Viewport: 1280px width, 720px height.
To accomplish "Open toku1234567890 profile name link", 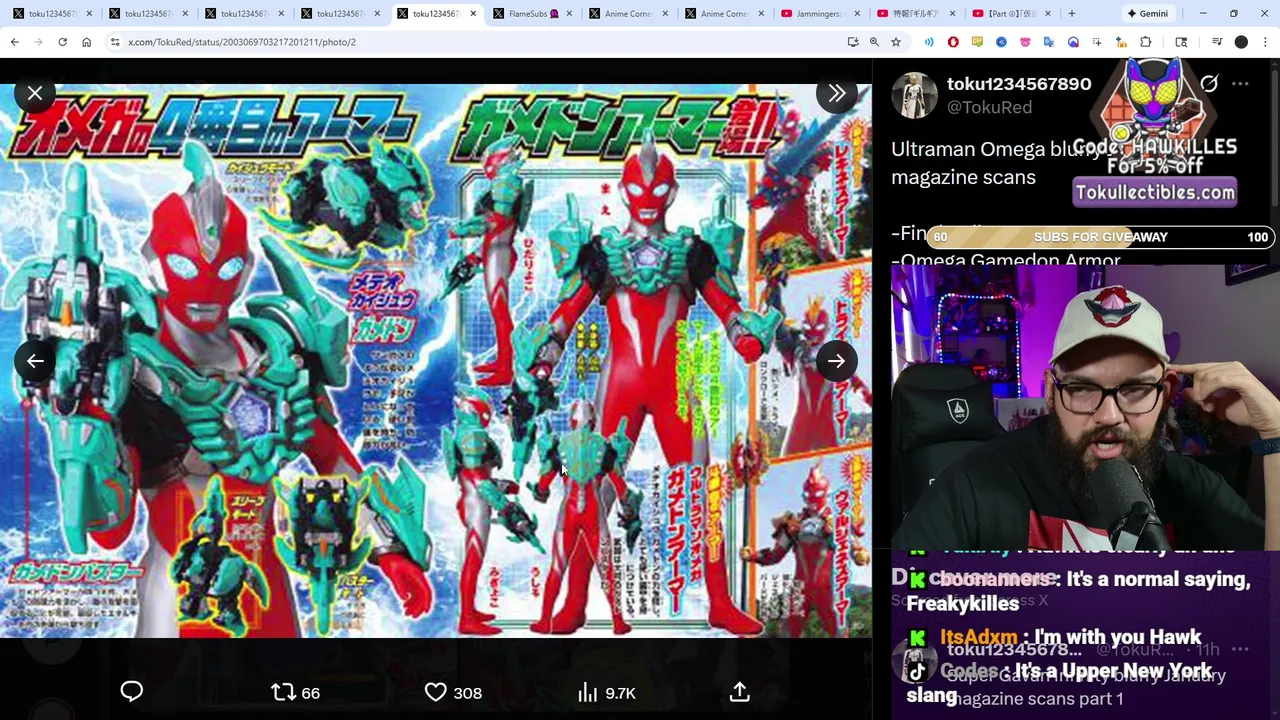I will click(1019, 84).
